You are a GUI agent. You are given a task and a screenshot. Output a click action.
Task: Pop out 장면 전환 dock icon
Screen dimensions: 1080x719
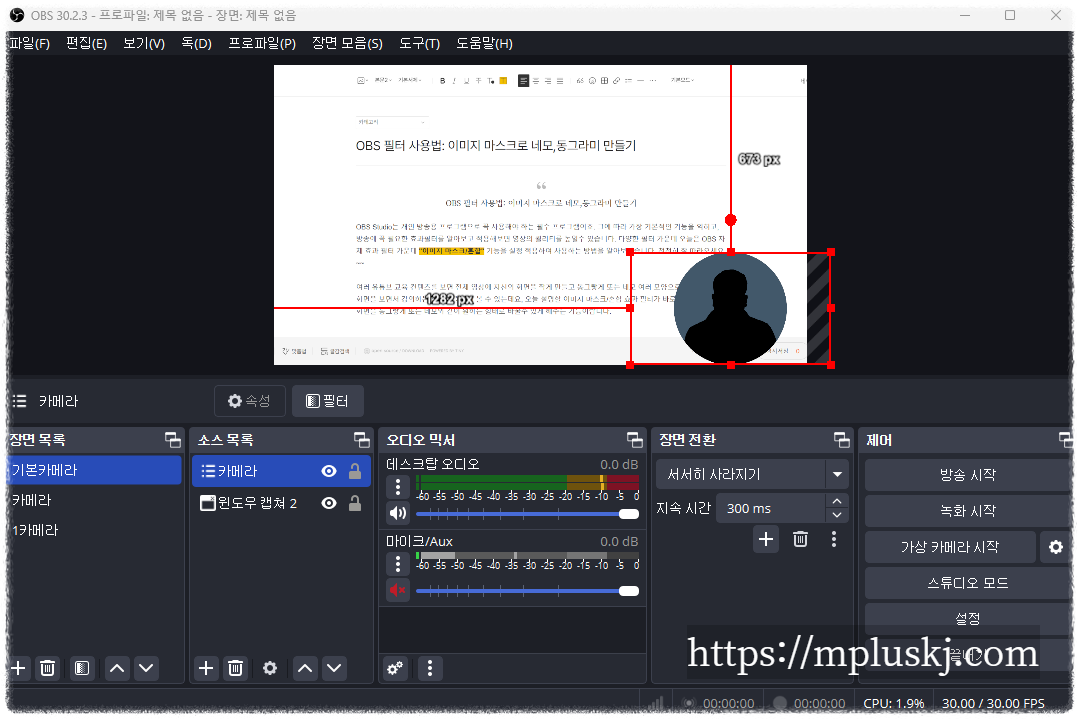(x=841, y=439)
